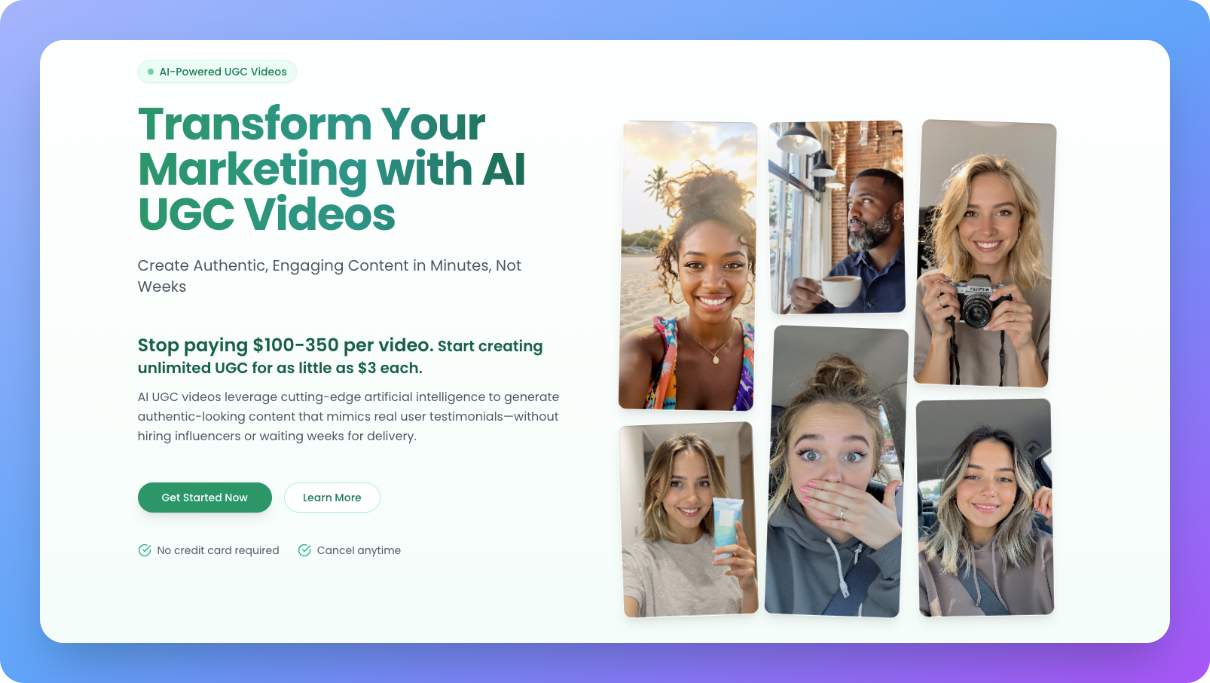Select the Create Authentic, Engaging Content subheading

coord(330,275)
